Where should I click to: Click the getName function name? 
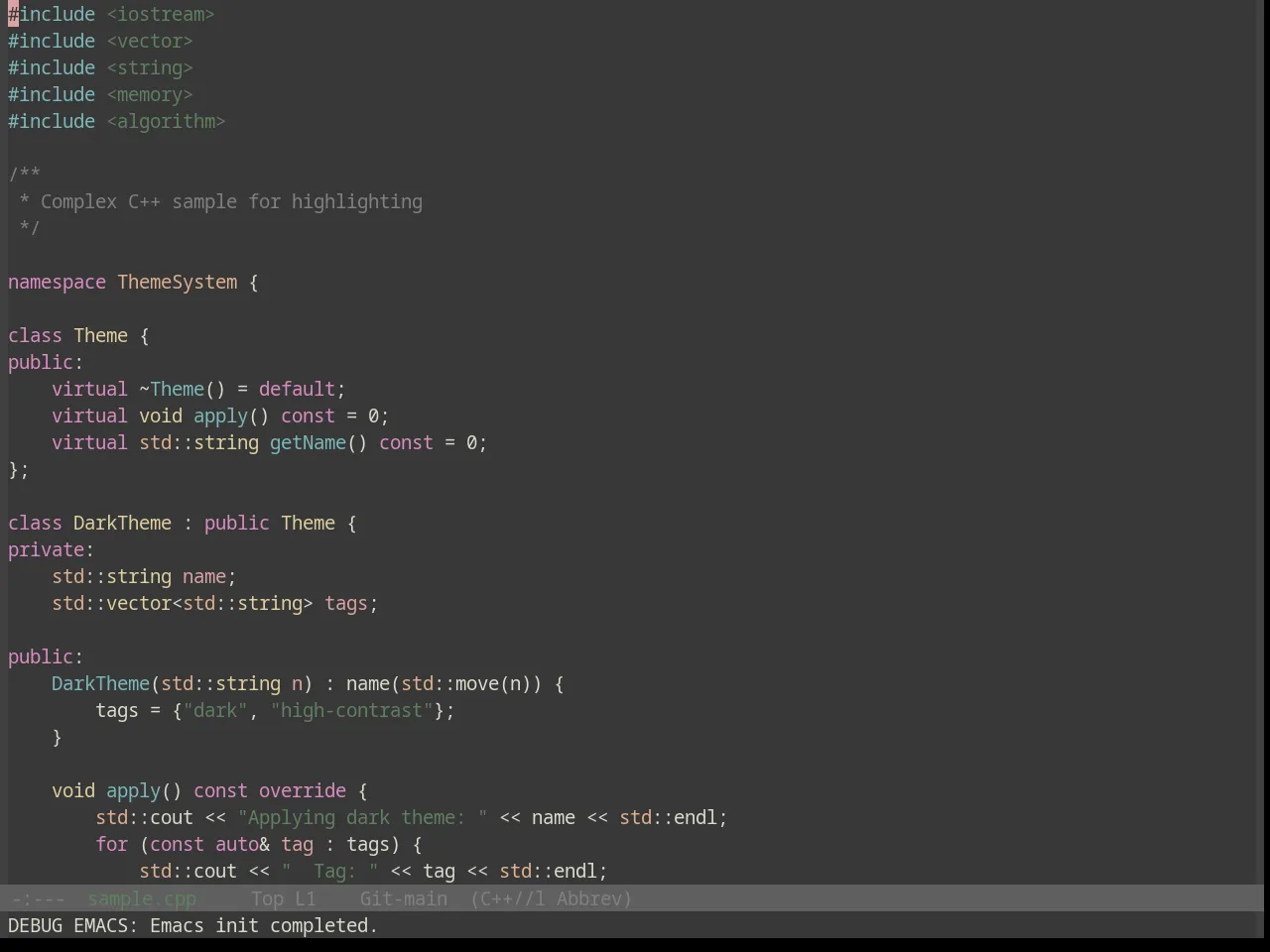[x=308, y=442]
